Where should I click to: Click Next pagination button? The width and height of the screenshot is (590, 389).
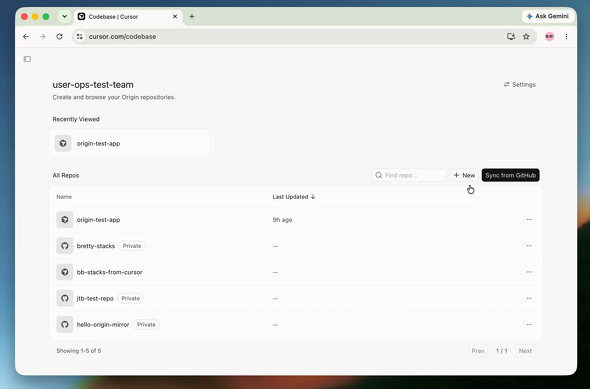525,351
